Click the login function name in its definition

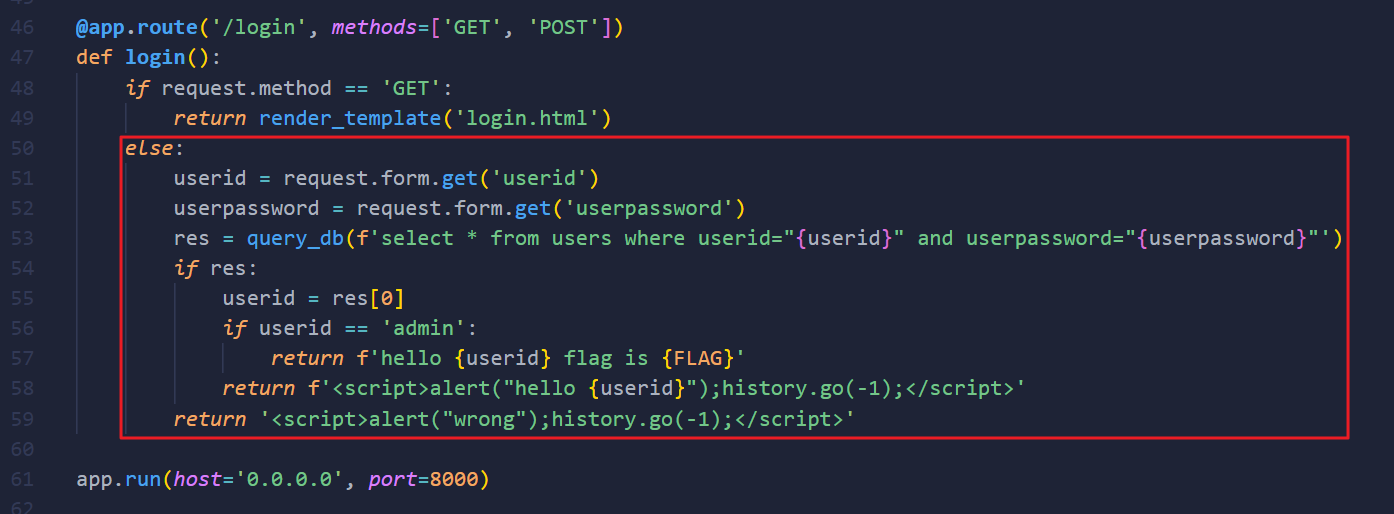[x=155, y=58]
